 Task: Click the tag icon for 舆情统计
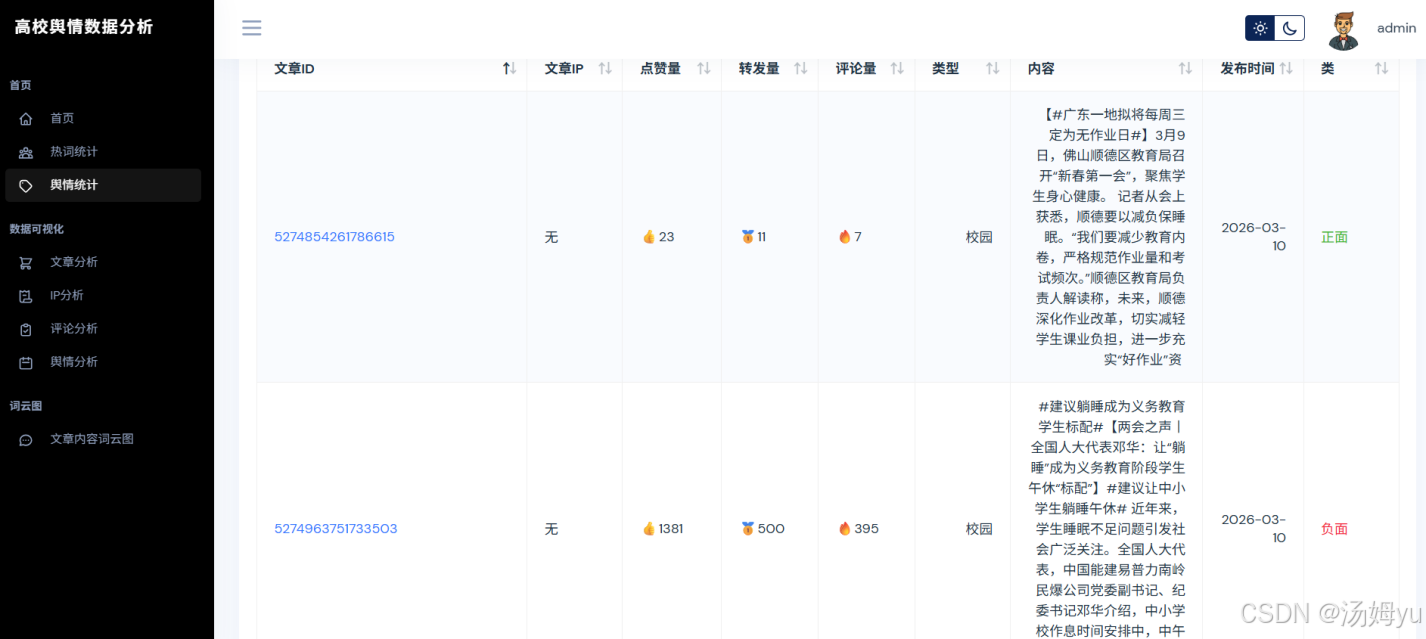click(x=26, y=185)
